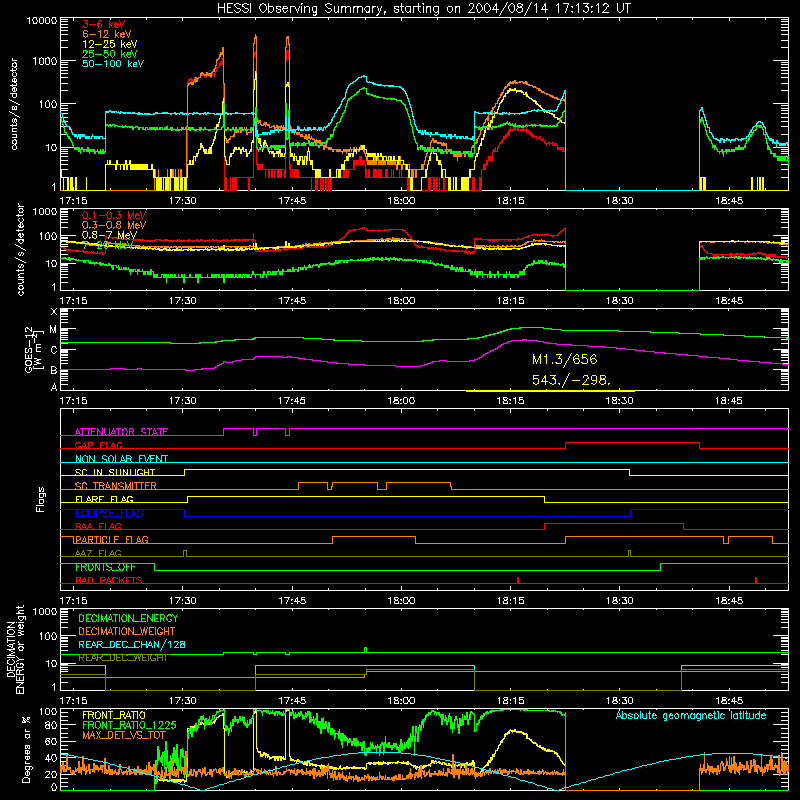800x800 pixels.
Task: Click the 0.3-0.8 MeV legend label
Action: click(114, 225)
